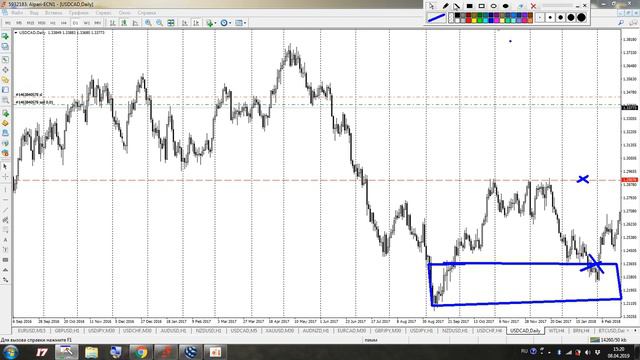Switch to the EURUSD,M15 chart tab

tap(32, 331)
